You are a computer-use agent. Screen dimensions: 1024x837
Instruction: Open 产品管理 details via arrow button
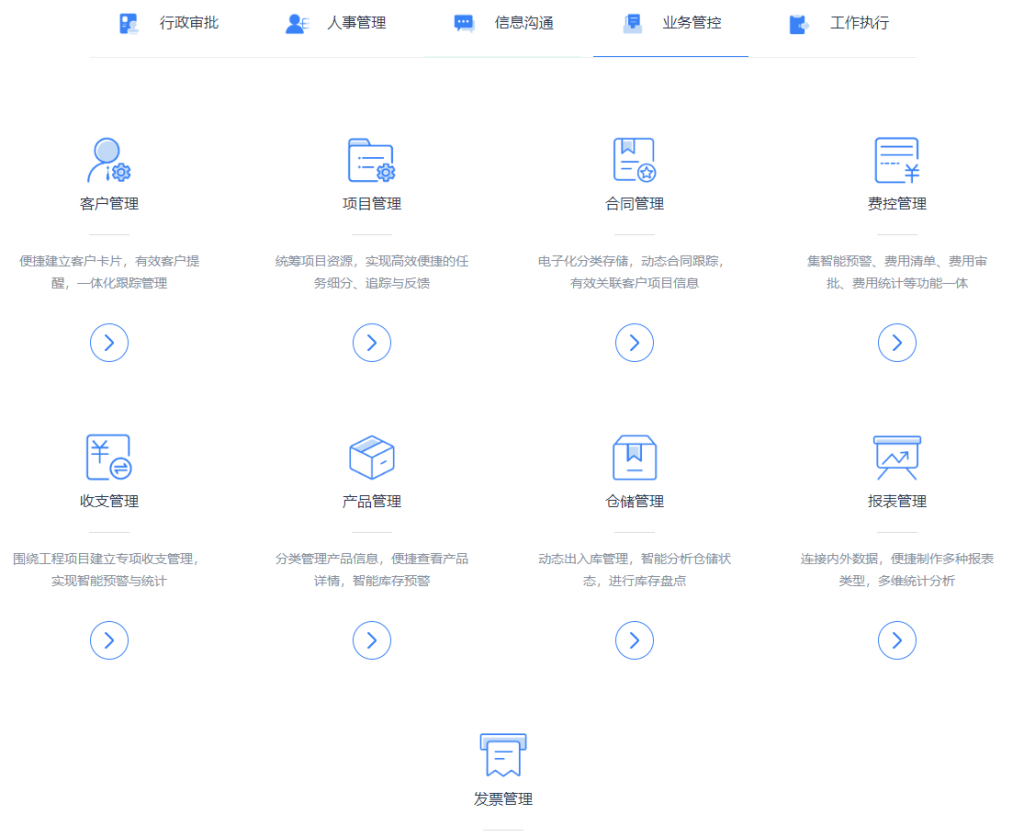(371, 640)
